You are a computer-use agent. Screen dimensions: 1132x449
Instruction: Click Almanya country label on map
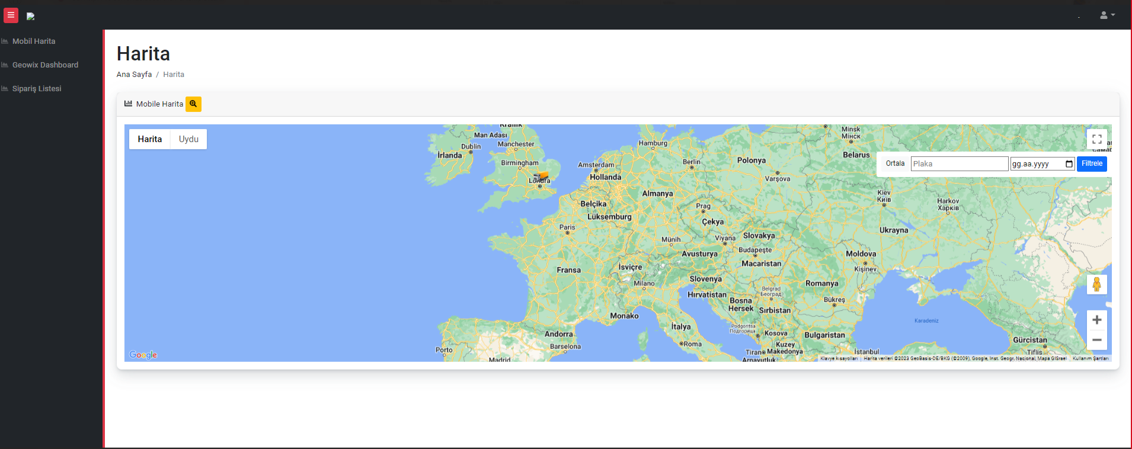click(x=658, y=193)
